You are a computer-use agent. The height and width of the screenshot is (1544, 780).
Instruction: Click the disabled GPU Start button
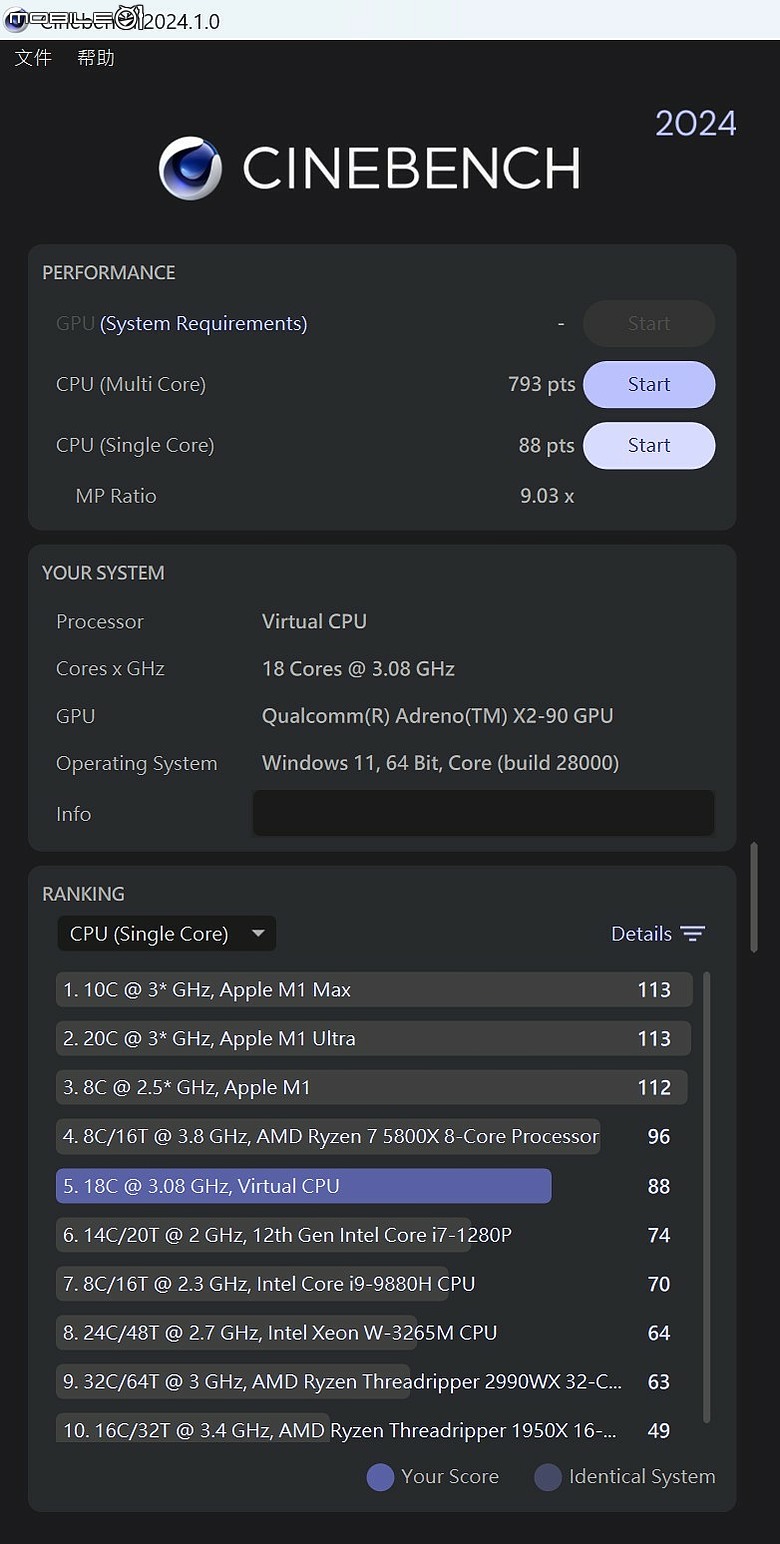(649, 324)
